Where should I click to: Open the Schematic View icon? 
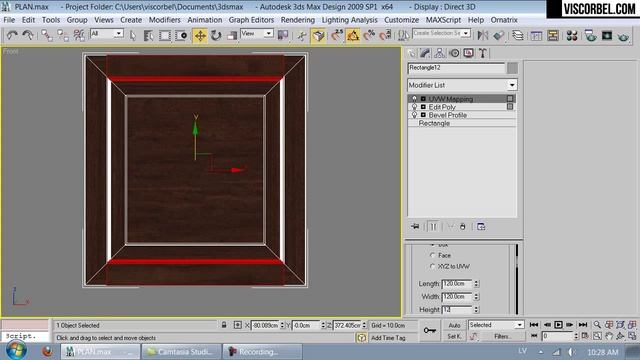(x=553, y=36)
